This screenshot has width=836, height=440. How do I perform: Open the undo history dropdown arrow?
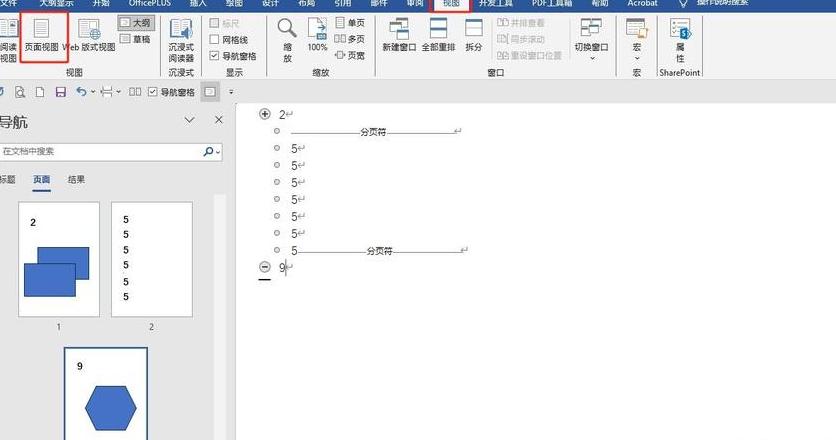click(93, 92)
